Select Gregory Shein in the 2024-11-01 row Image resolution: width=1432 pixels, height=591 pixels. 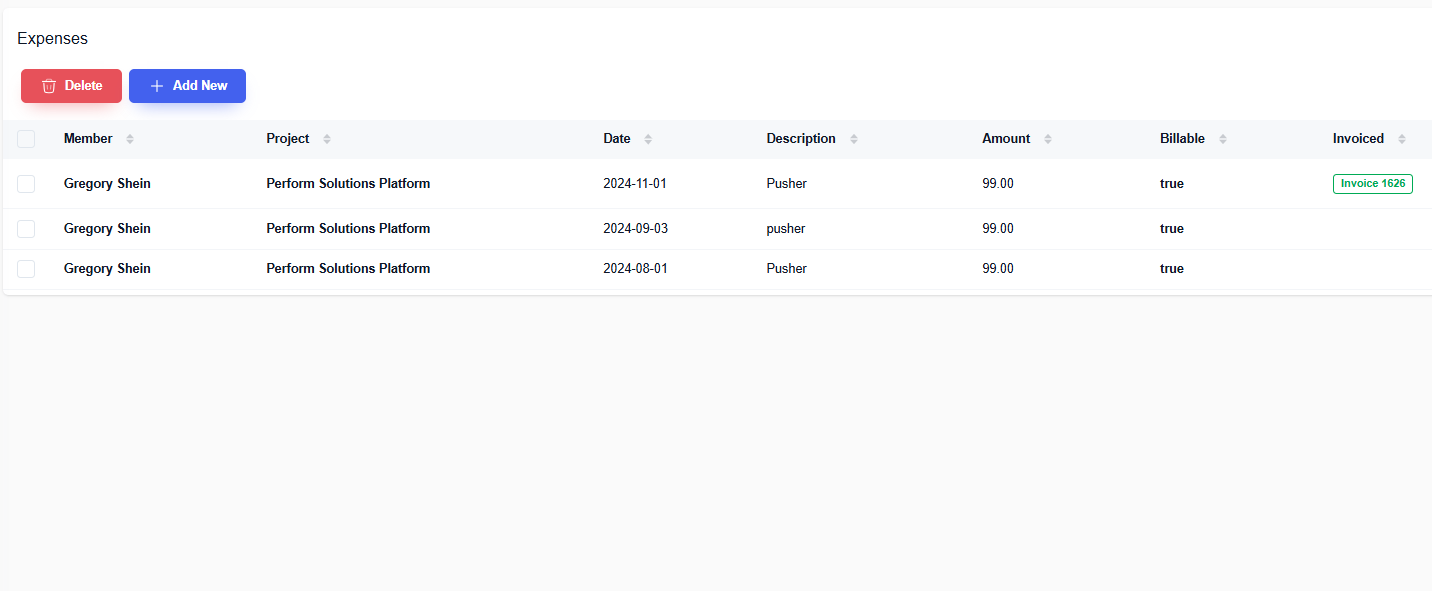[107, 184]
